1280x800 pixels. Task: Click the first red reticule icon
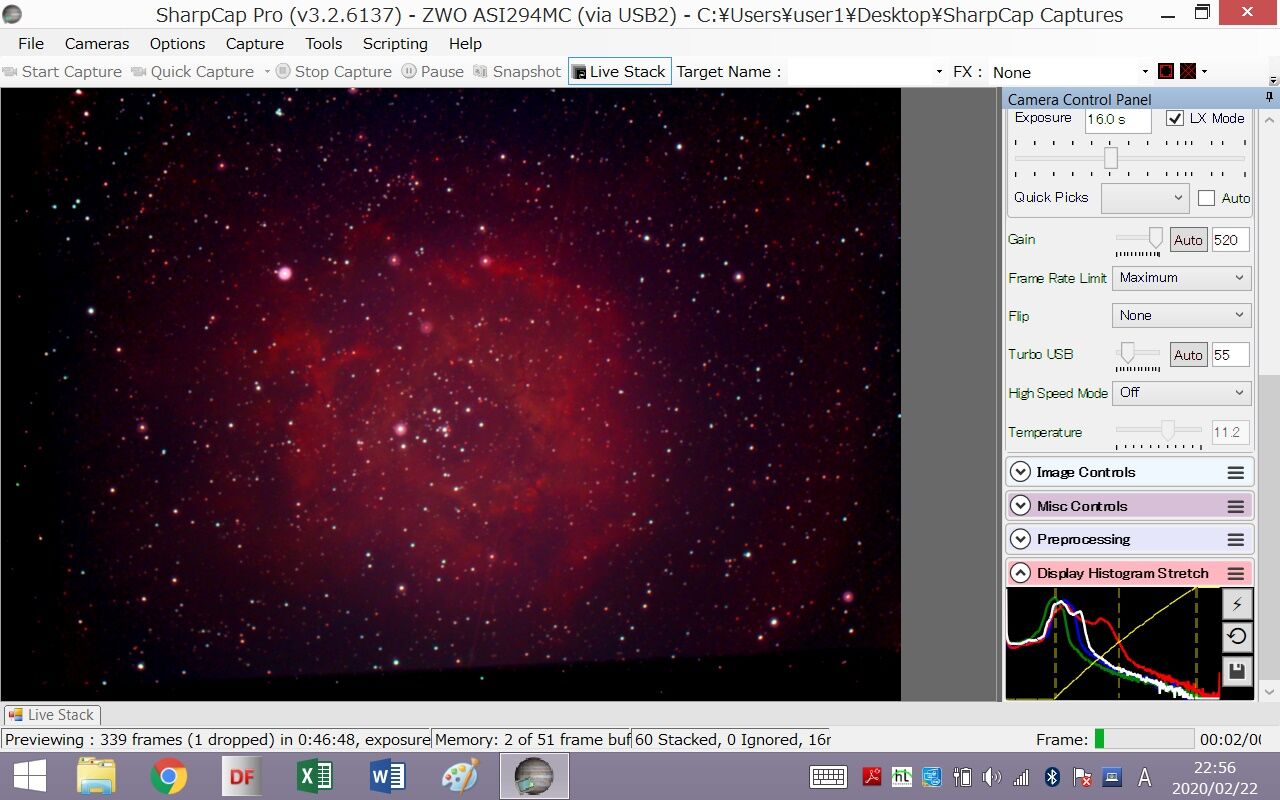click(x=1165, y=71)
